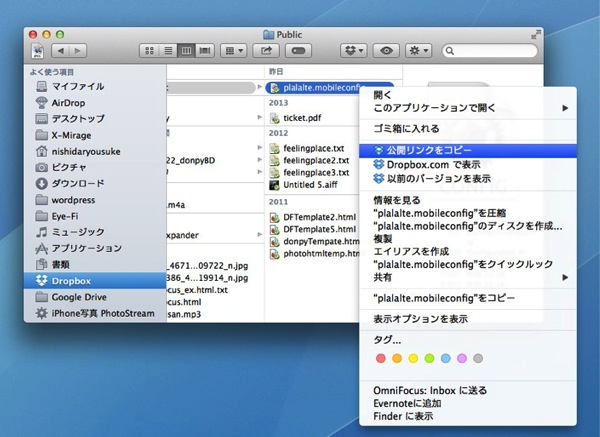Click the back navigation arrow

(x=60, y=51)
